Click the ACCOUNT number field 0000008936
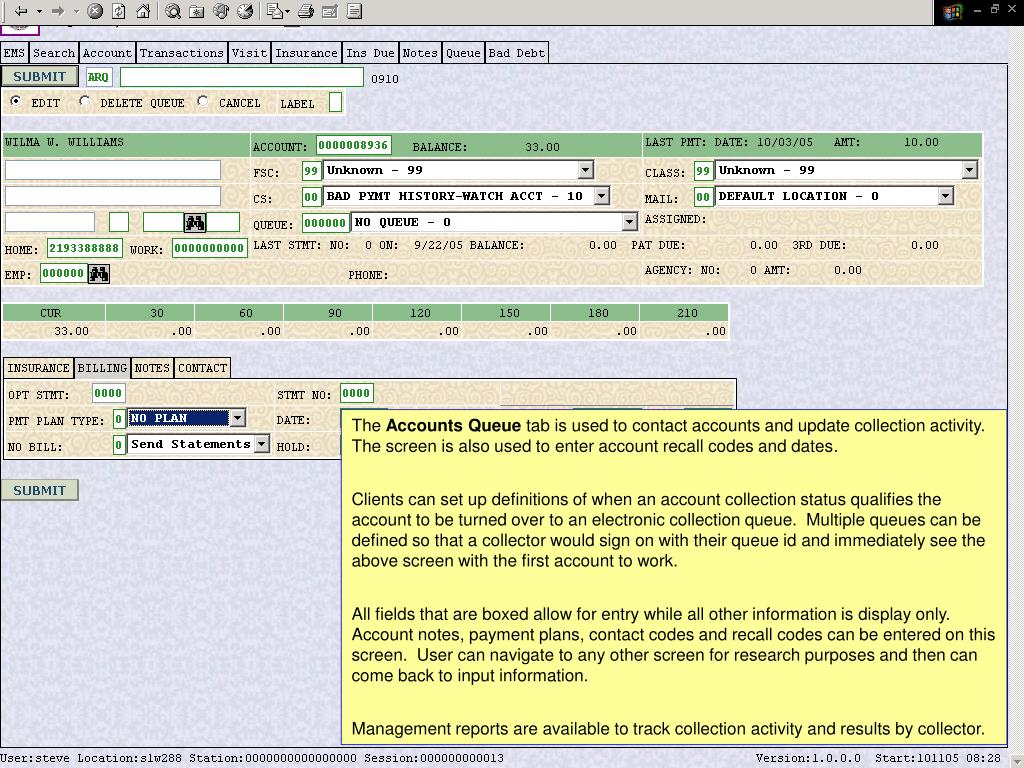Image resolution: width=1024 pixels, height=768 pixels. [x=354, y=145]
